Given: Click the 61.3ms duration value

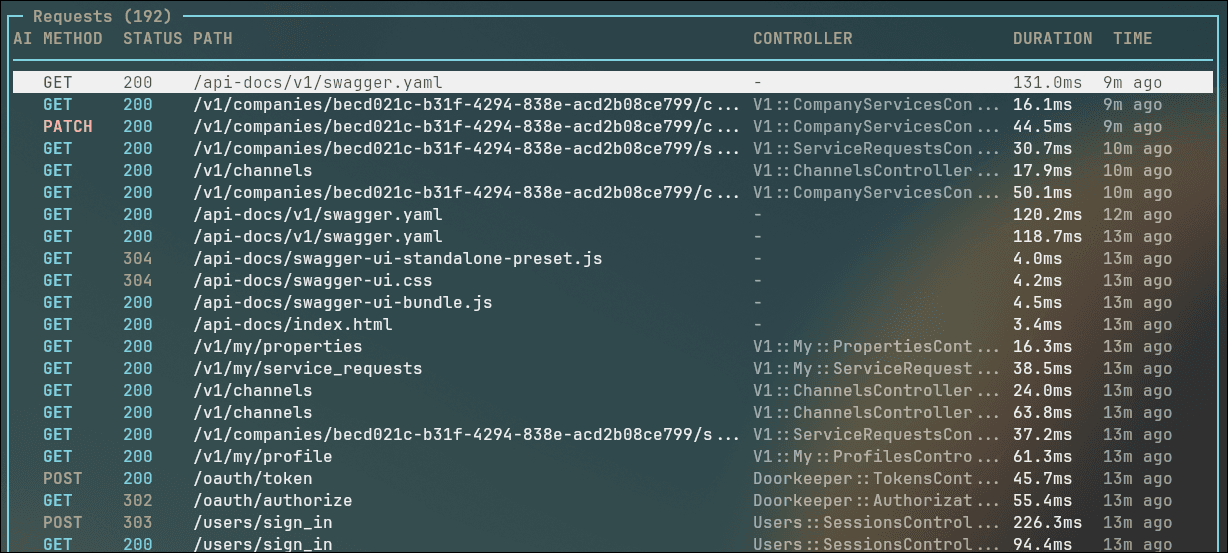Looking at the screenshot, I should pyautogui.click(x=1043, y=457).
